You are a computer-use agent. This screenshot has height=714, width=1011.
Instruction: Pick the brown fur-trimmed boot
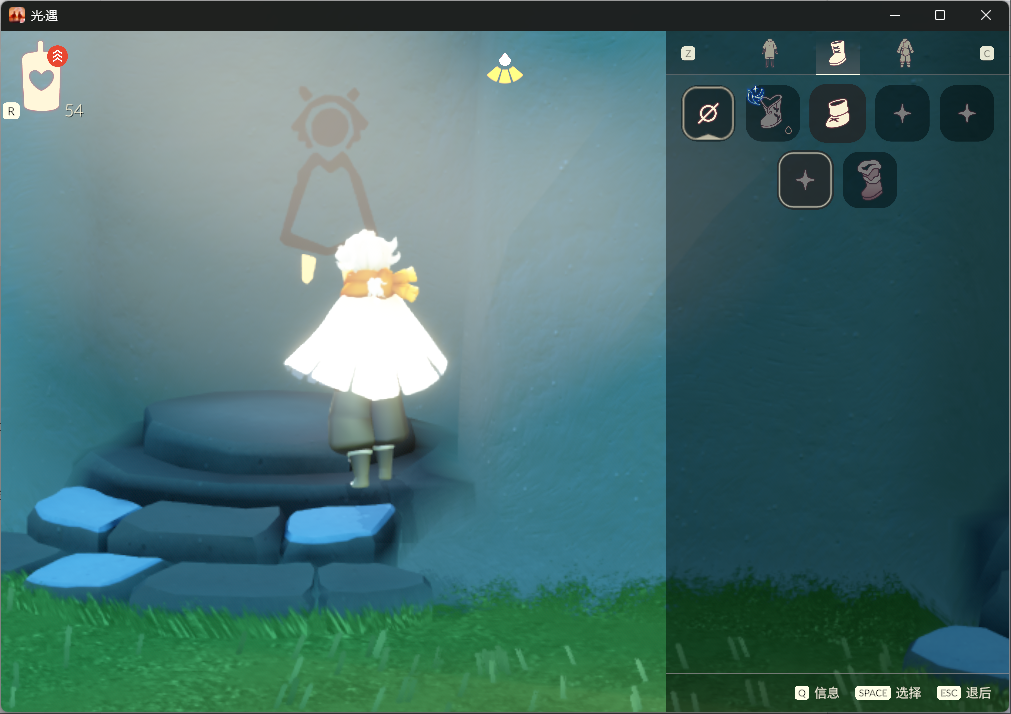[870, 180]
